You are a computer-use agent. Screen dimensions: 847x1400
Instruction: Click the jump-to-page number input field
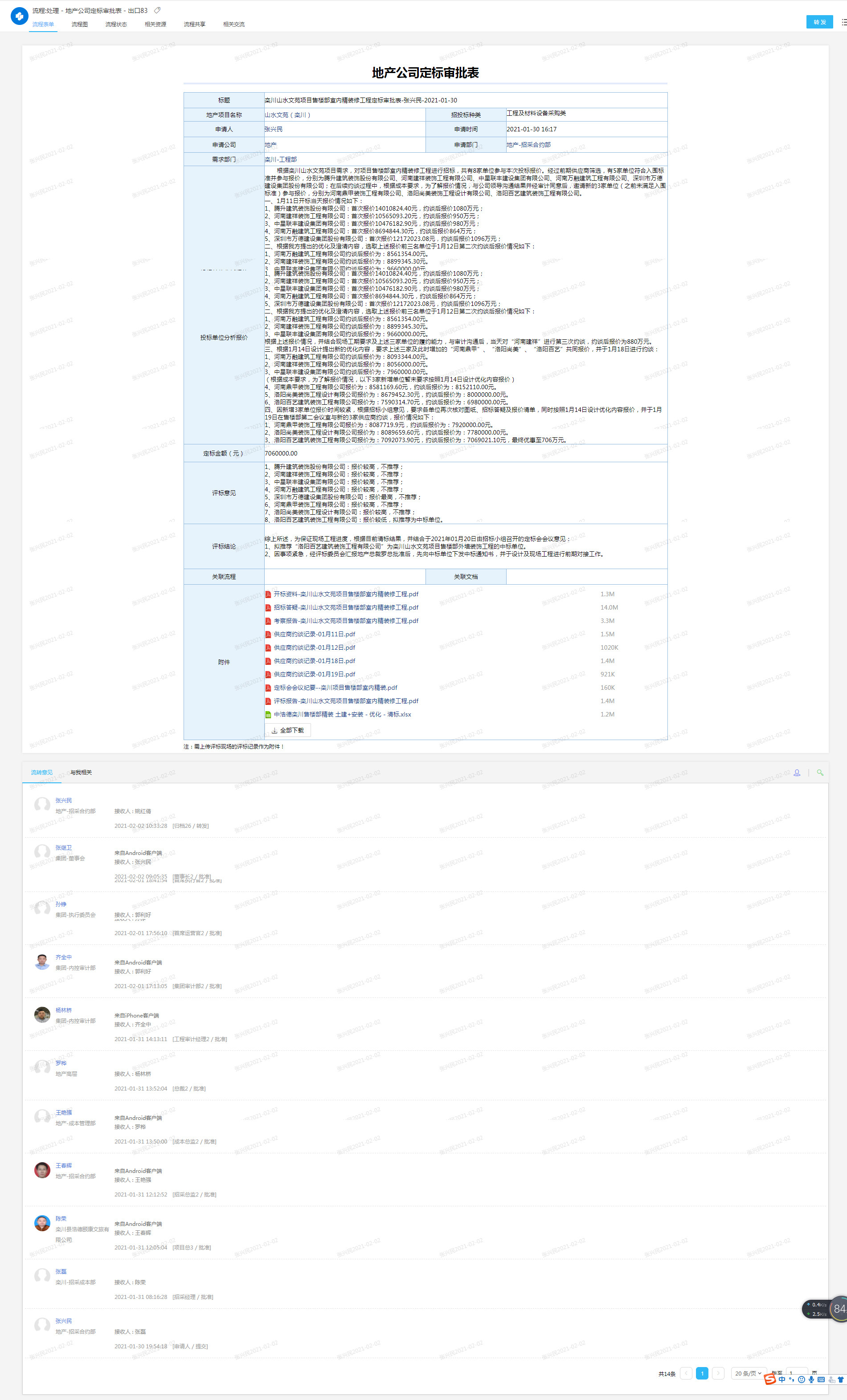point(796,1373)
